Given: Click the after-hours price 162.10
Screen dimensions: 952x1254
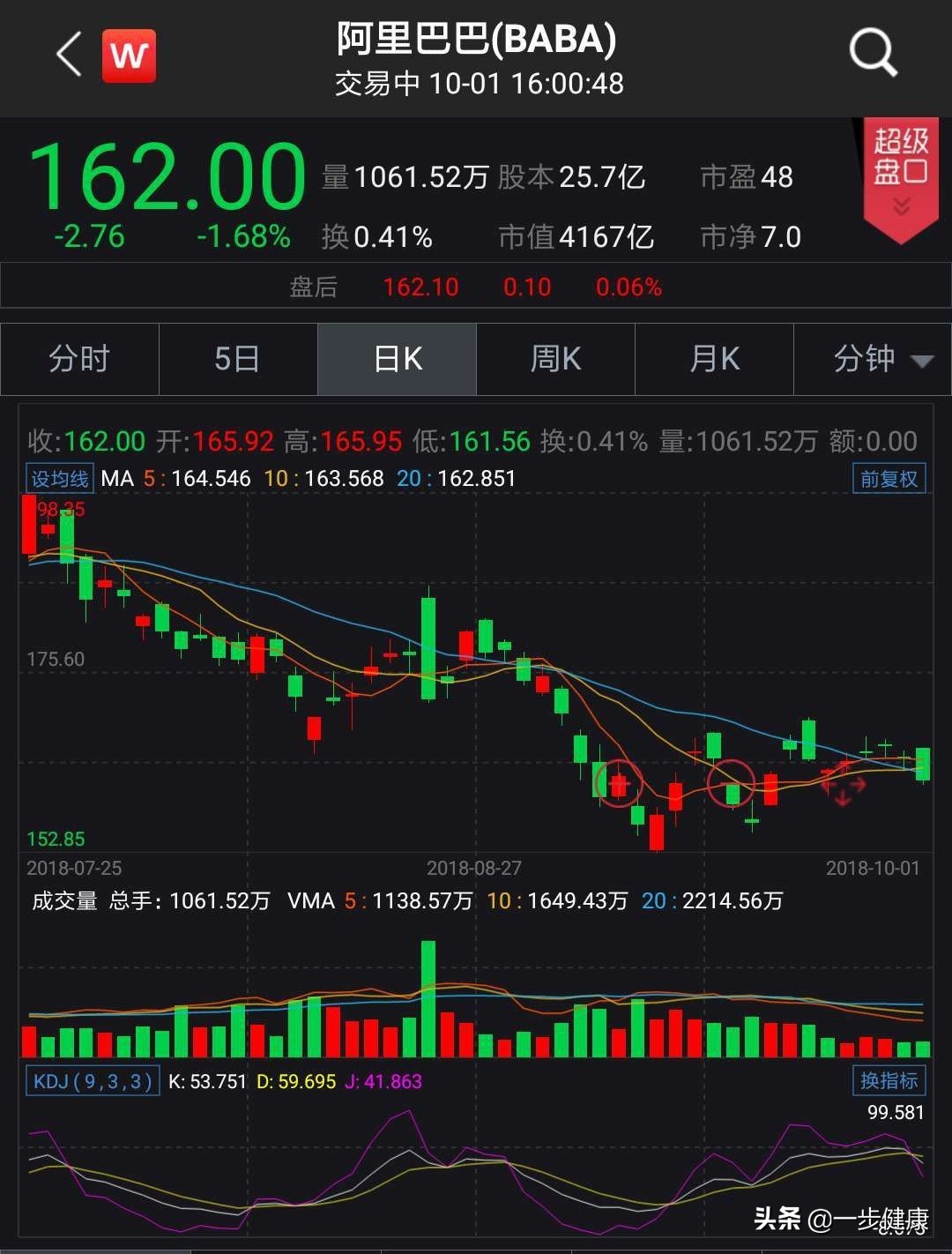Looking at the screenshot, I should pyautogui.click(x=420, y=287).
